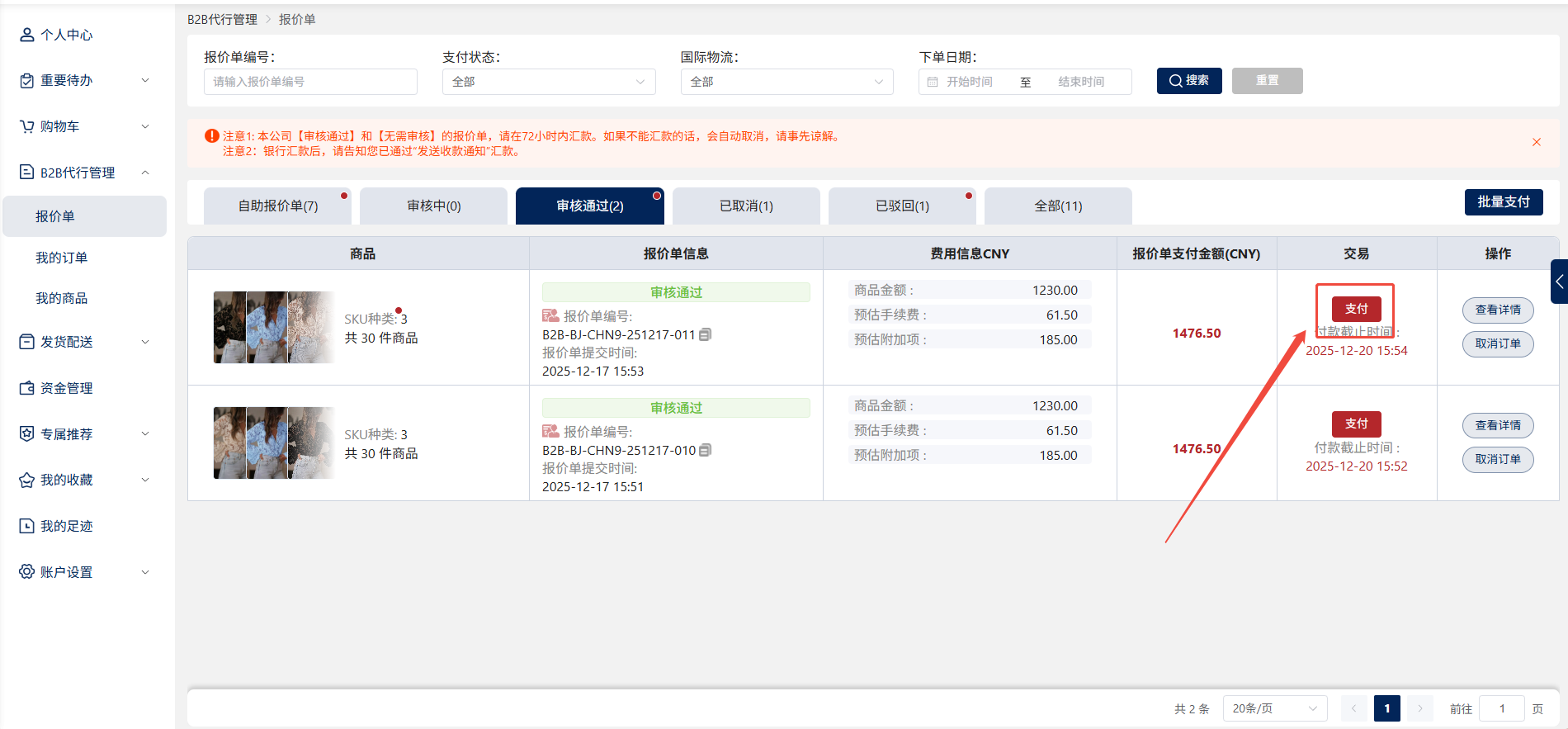Open the 国际物流 dropdown
This screenshot has width=1568, height=729.
787,82
